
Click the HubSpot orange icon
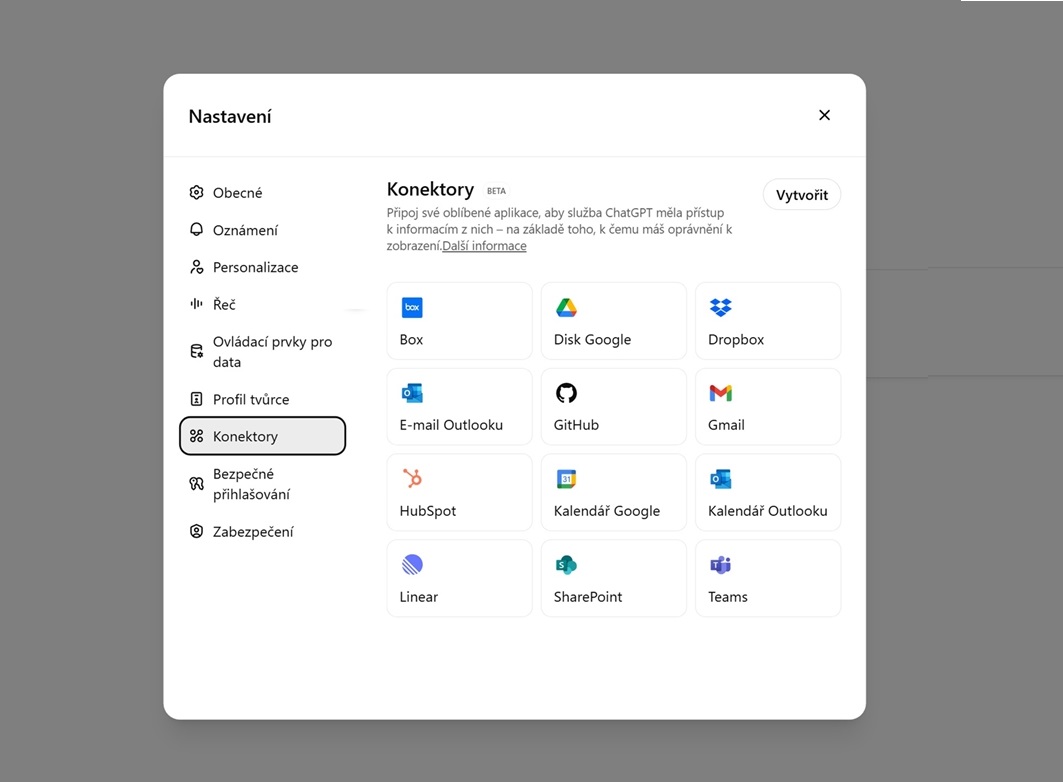click(412, 478)
